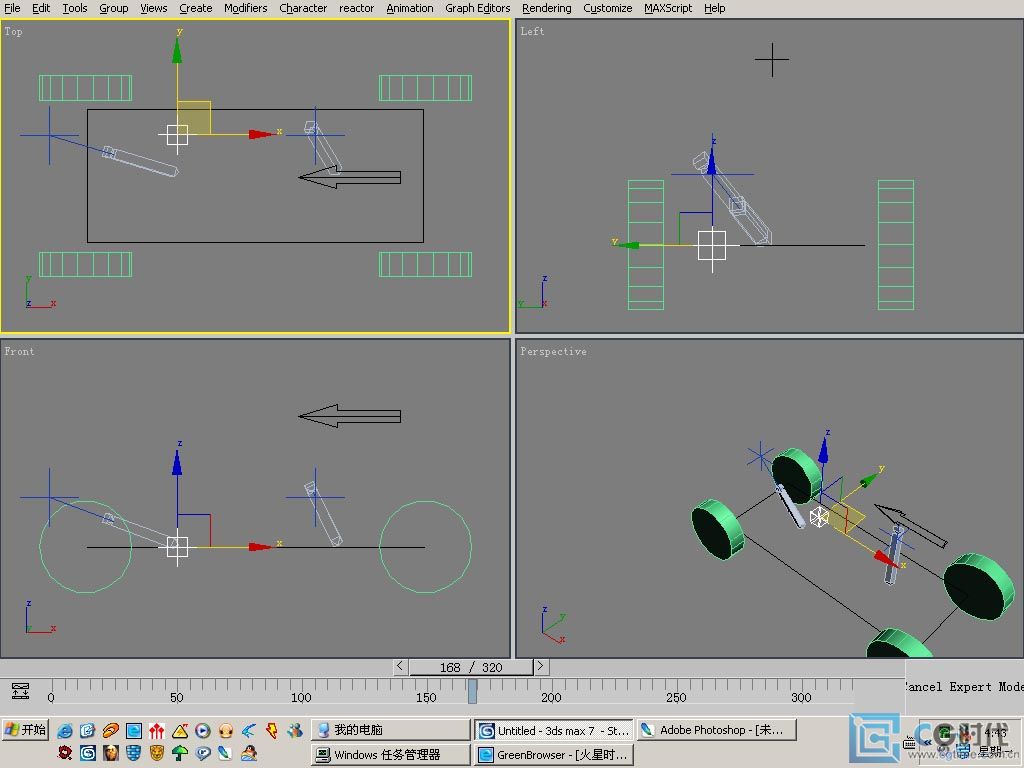
Task: Open the Windows Start button
Action: (x=25, y=729)
